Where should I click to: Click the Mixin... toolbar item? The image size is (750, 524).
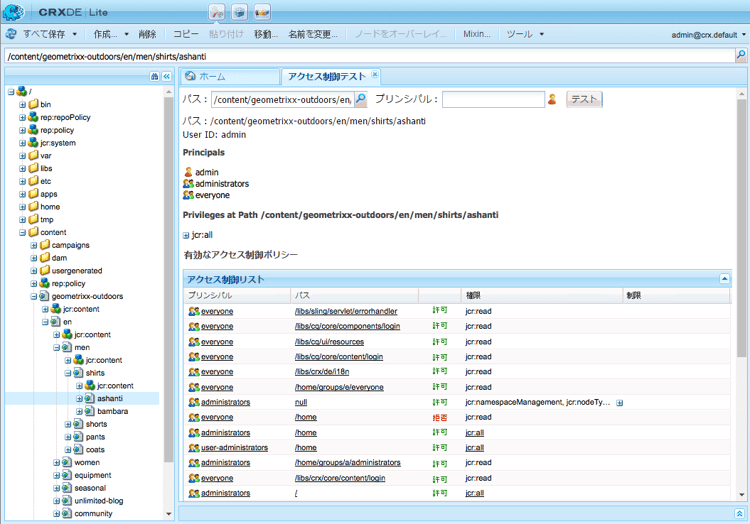pos(476,34)
